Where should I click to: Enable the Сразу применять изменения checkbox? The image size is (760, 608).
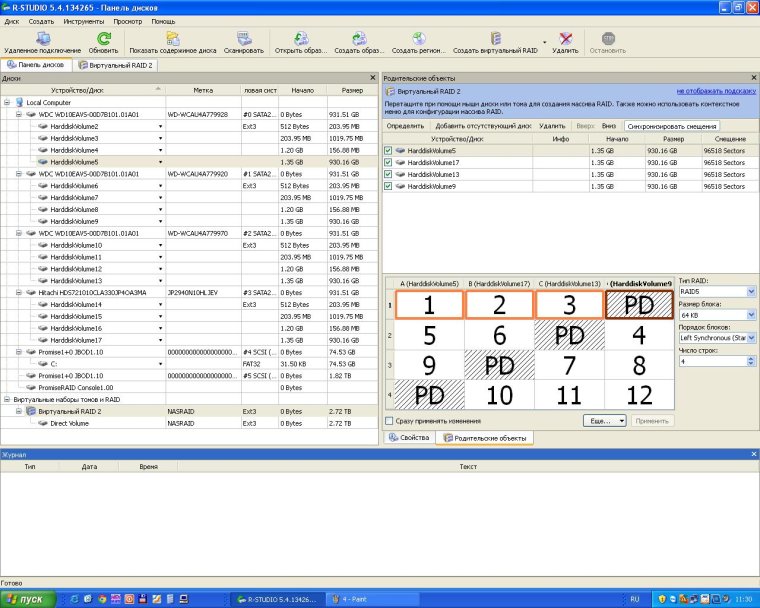389,421
